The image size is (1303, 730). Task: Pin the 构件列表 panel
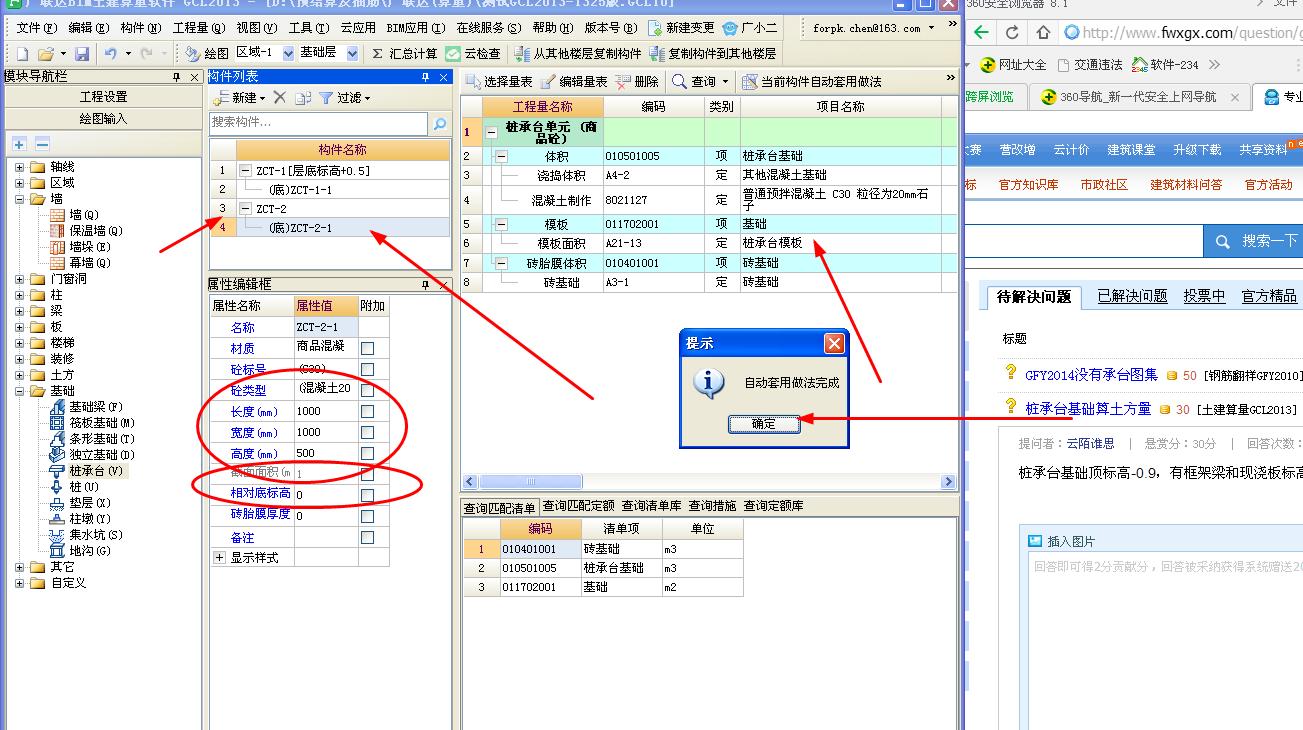(x=426, y=77)
